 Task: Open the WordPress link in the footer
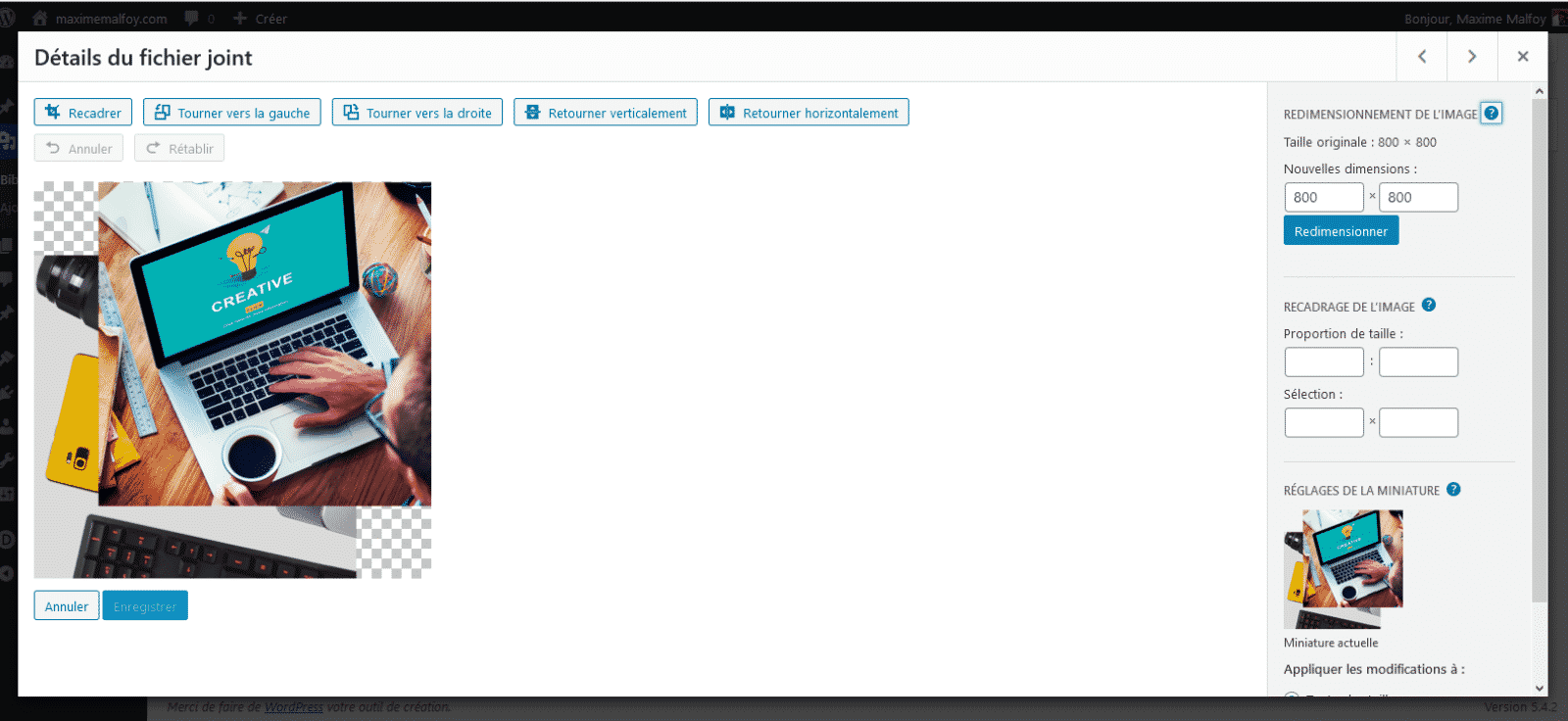tap(293, 706)
